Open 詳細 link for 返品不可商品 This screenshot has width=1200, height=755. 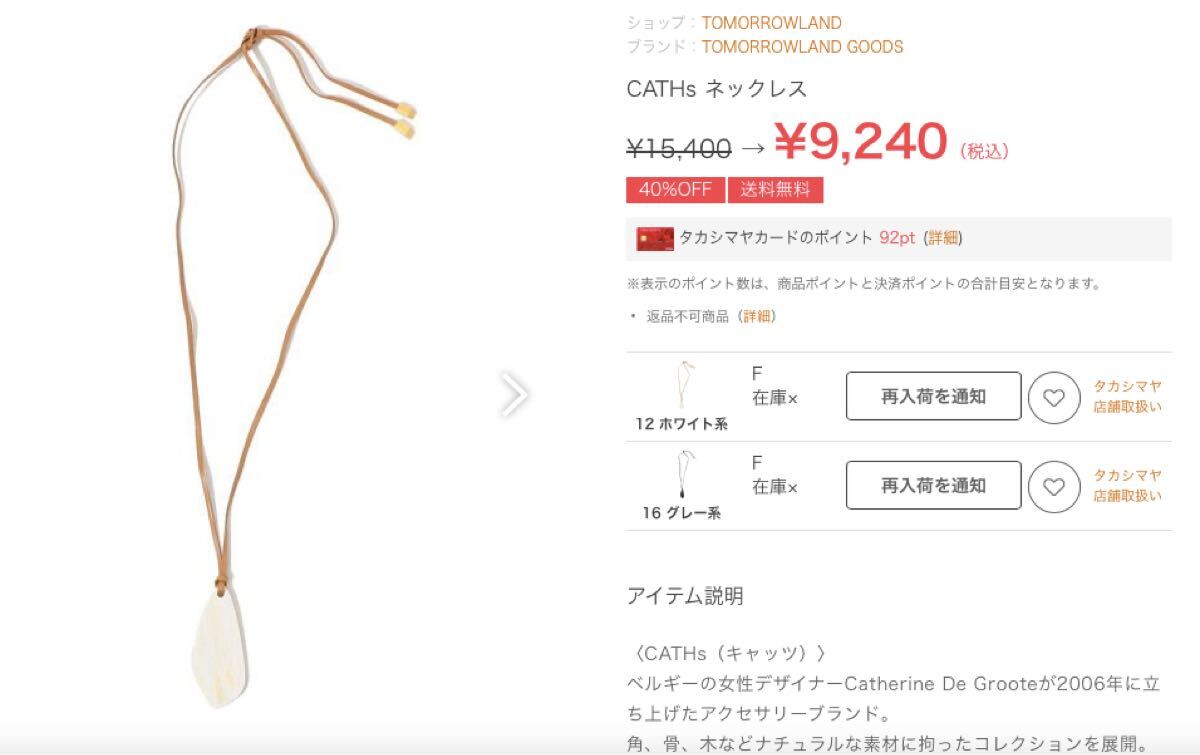[757, 316]
